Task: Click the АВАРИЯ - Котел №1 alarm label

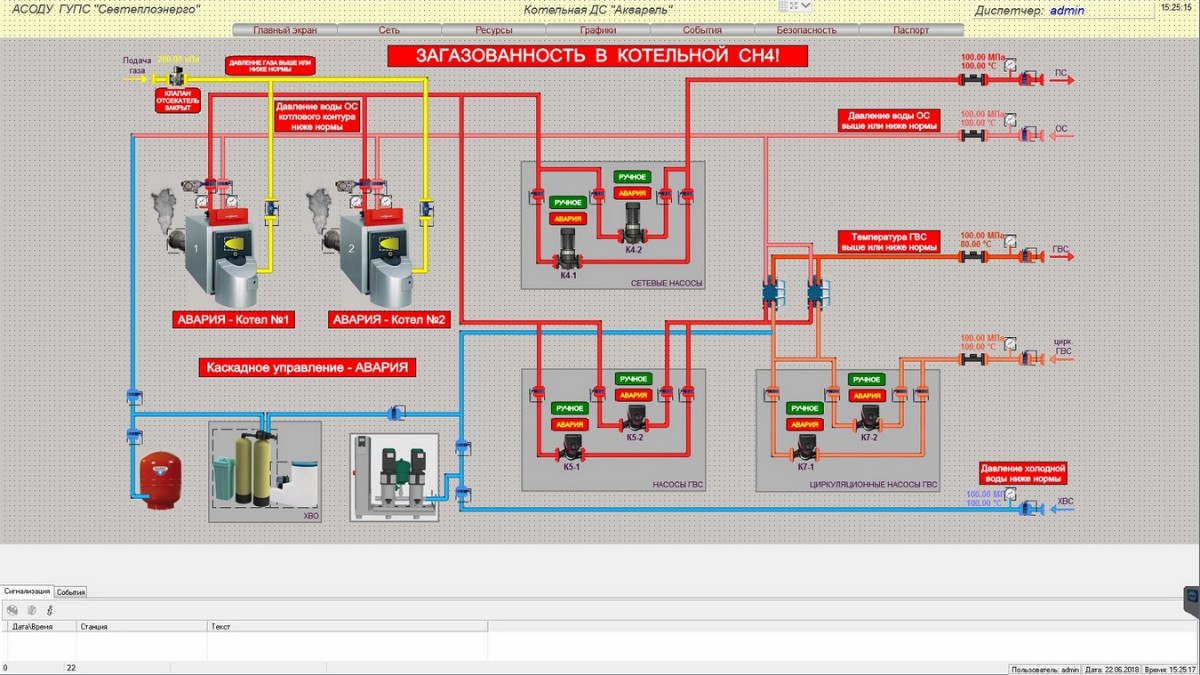Action: tap(230, 320)
